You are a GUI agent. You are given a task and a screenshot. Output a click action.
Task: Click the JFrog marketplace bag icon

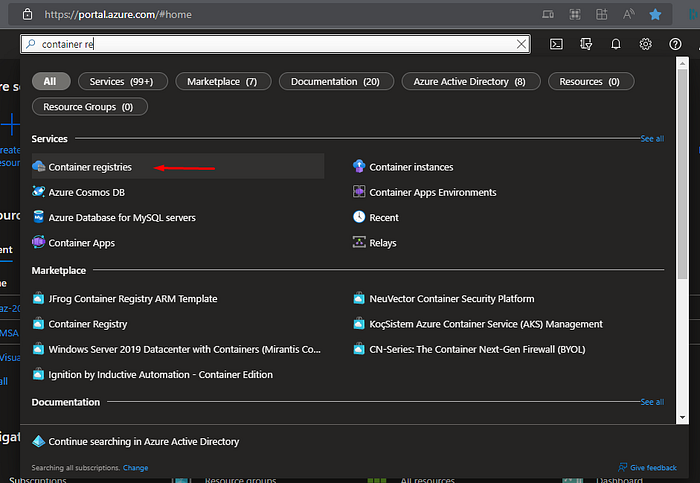tap(38, 298)
